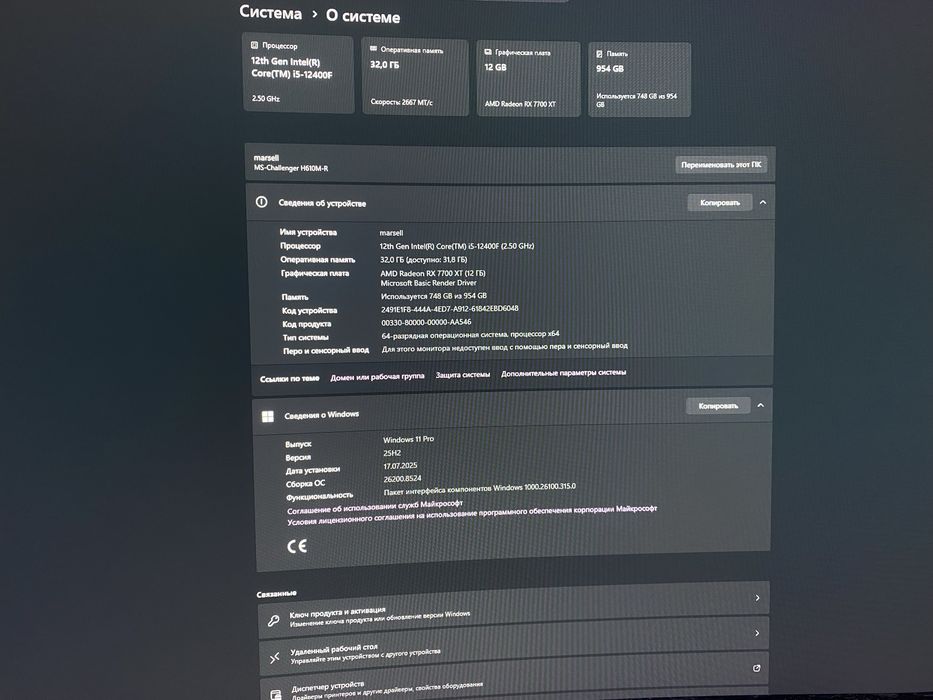
Task: Click the product code 00330-80000-00000-AA546
Action: tap(426, 322)
